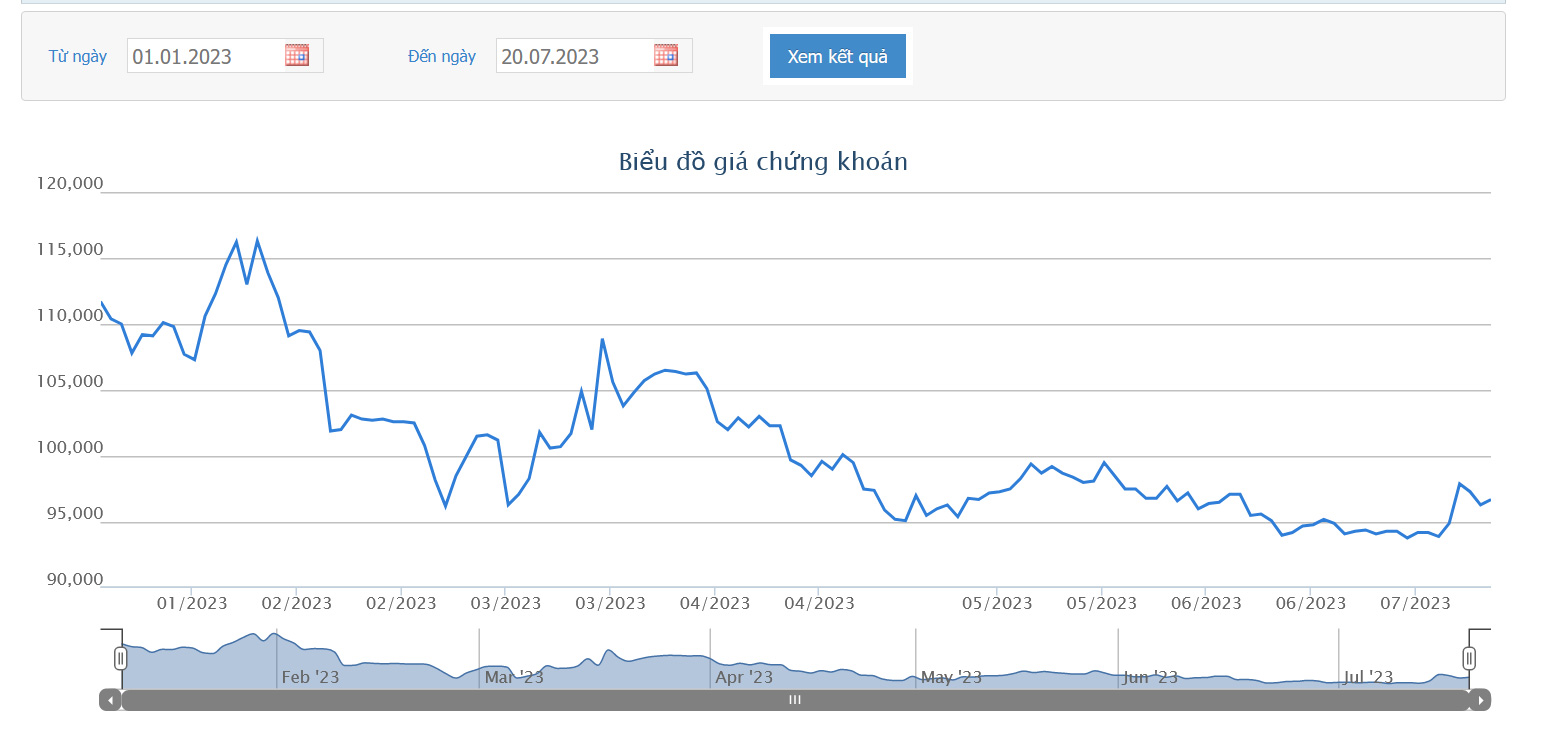Click the scrollbar's right arrow button
The width and height of the screenshot is (1544, 730).
coord(1480,700)
